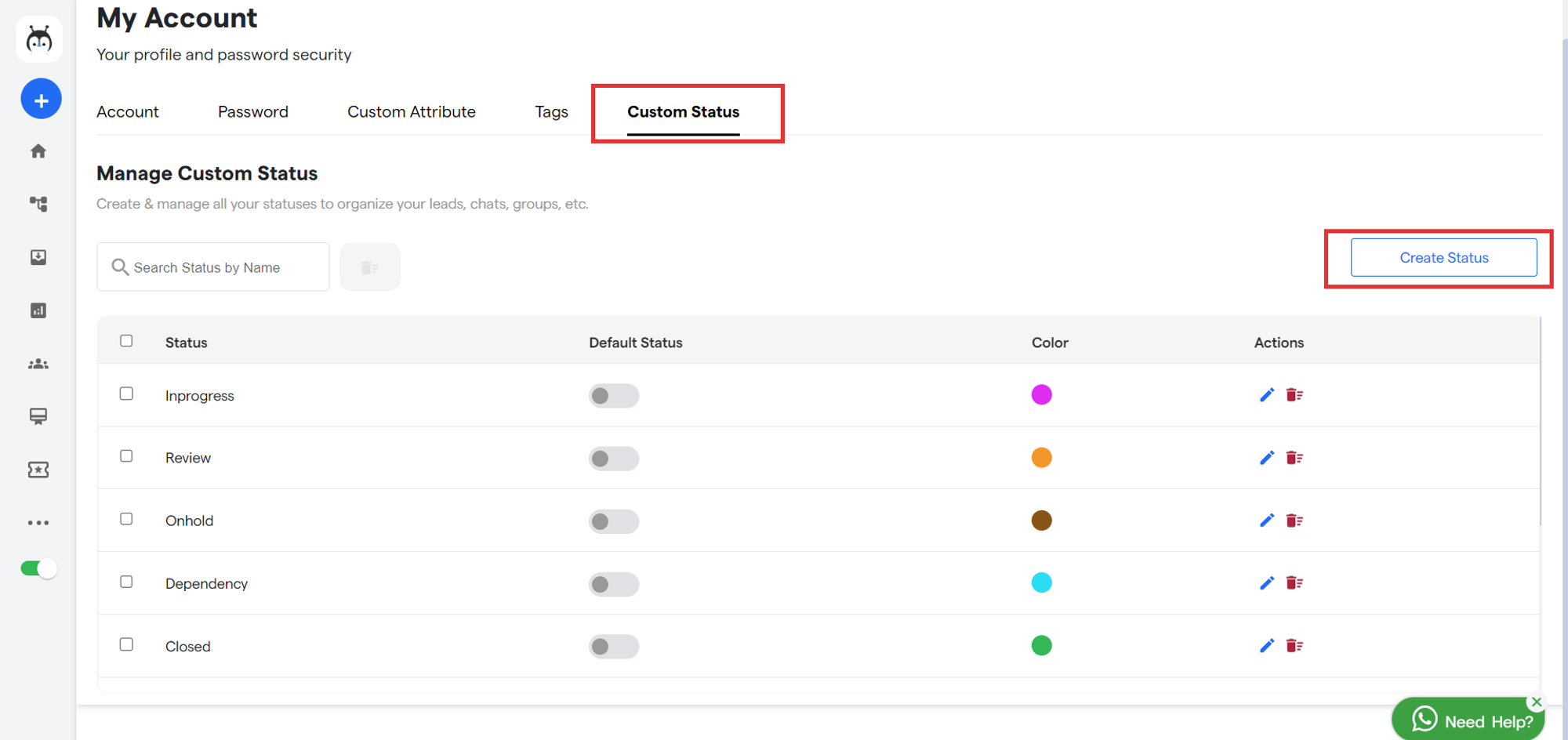Switch off the green sidebar toggle
Viewport: 1568px width, 740px height.
point(38,568)
